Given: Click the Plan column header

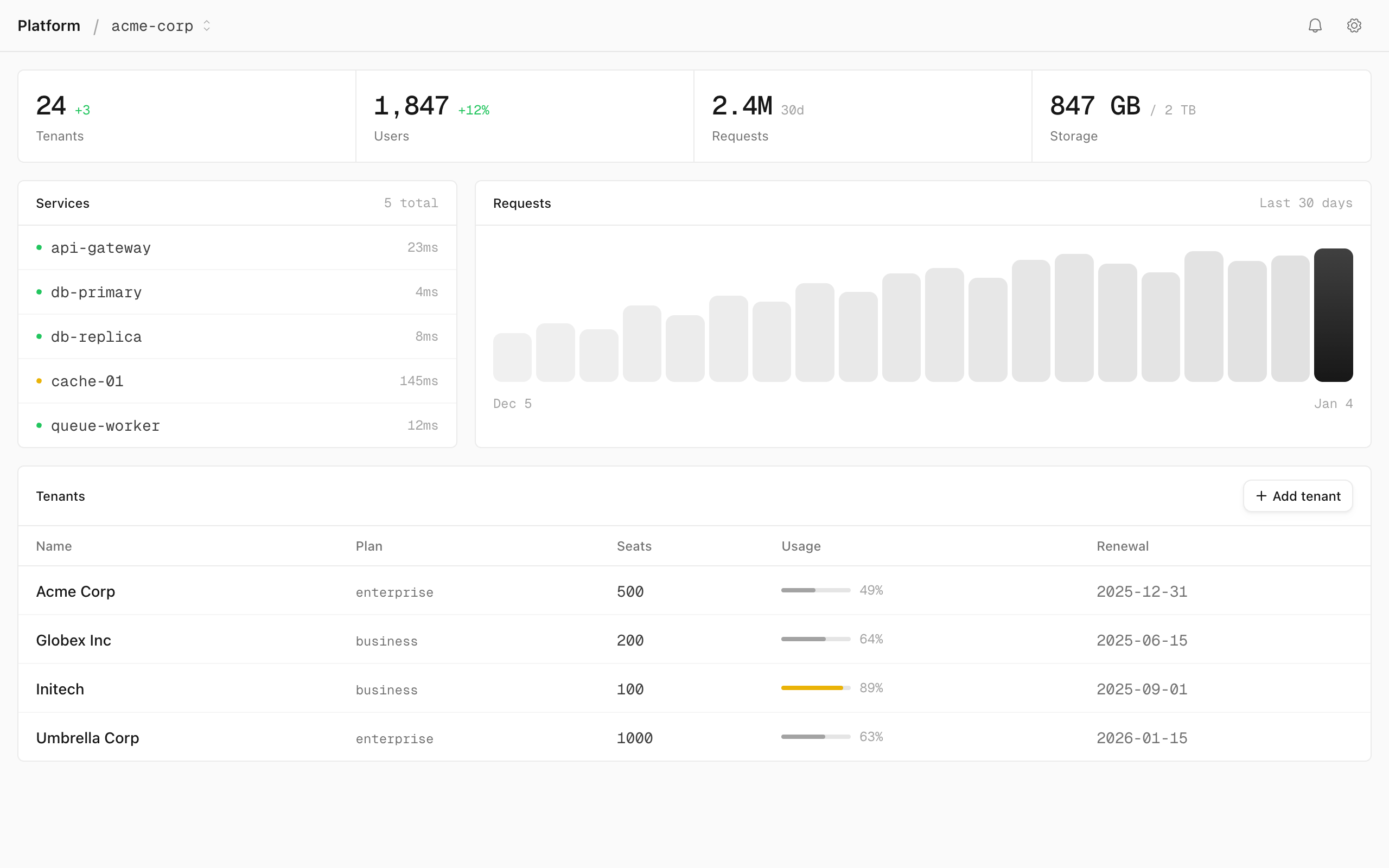Looking at the screenshot, I should click(368, 546).
